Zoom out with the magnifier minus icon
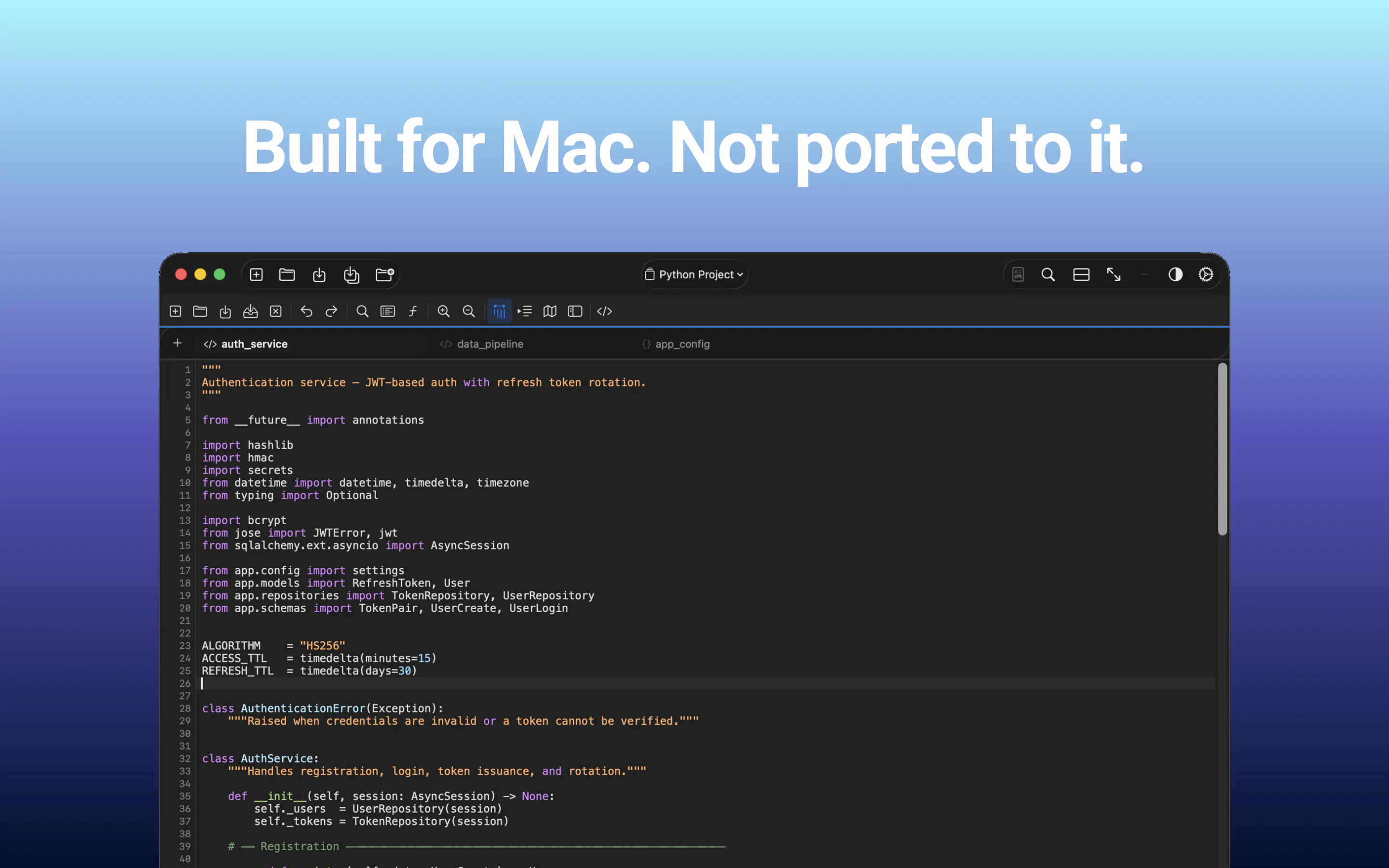Image resolution: width=1389 pixels, height=868 pixels. (469, 311)
